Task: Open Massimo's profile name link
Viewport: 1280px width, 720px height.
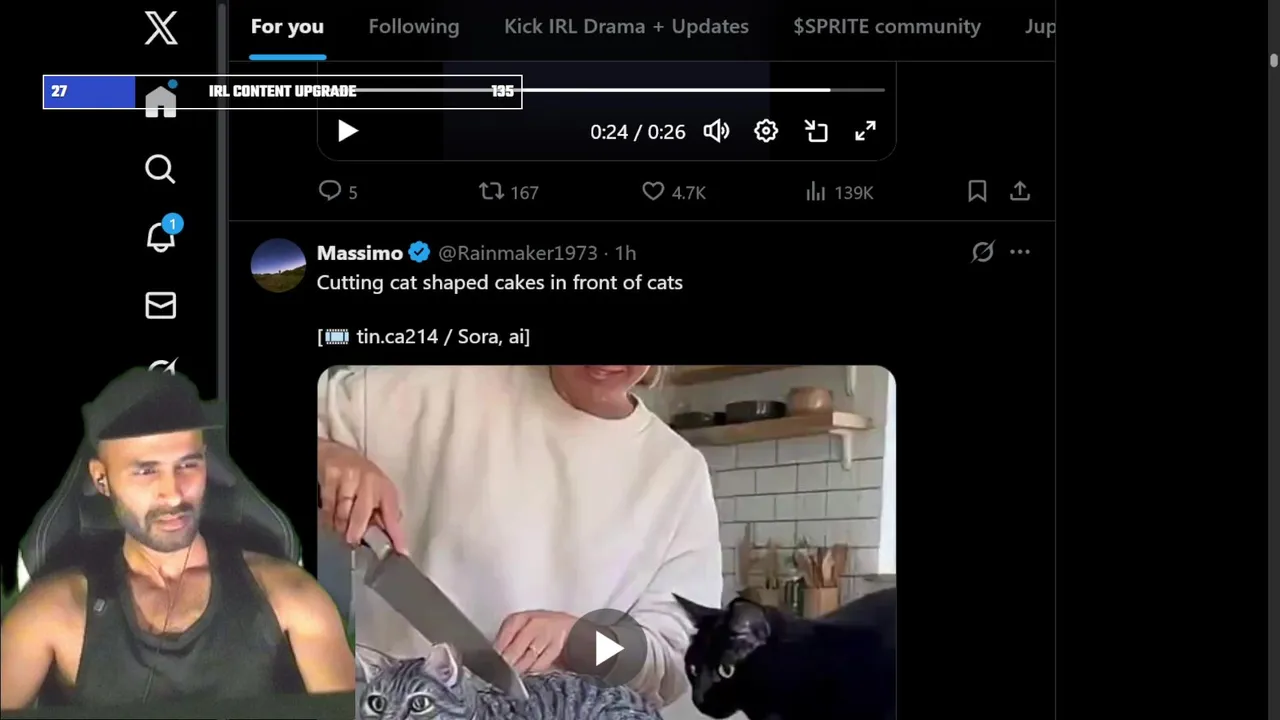Action: coord(360,253)
